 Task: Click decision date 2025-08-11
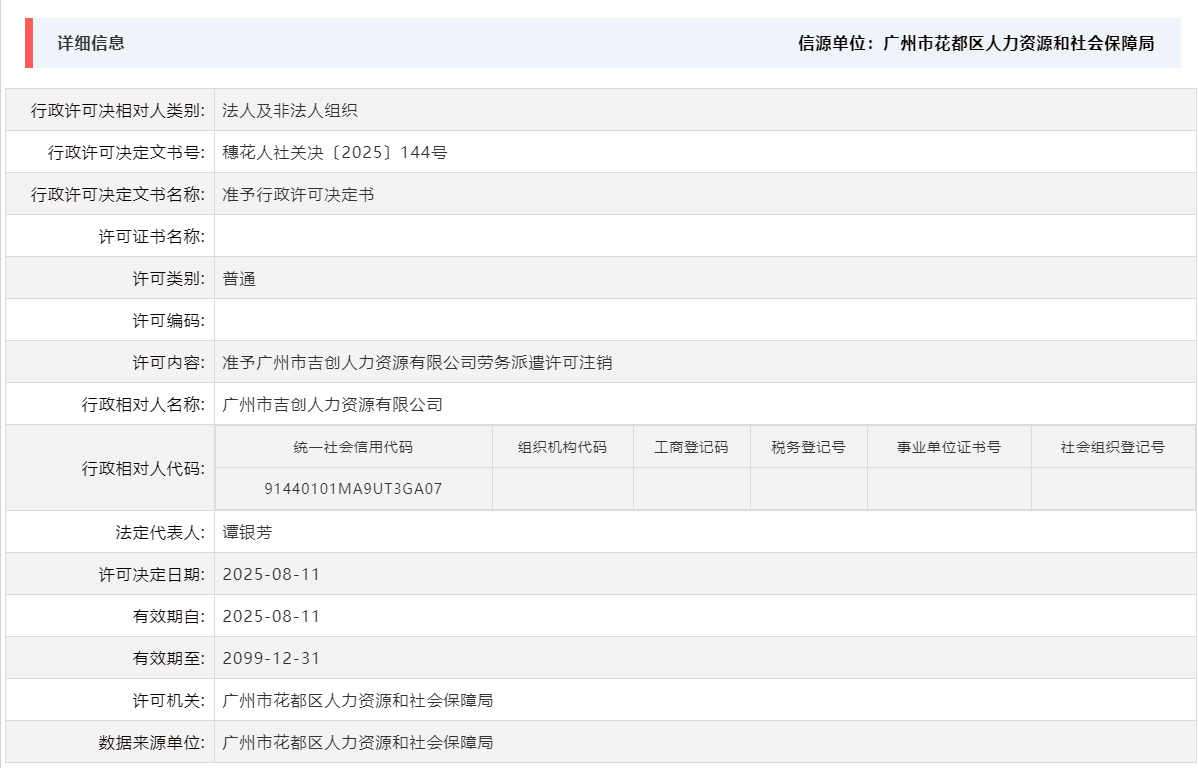pyautogui.click(x=270, y=573)
